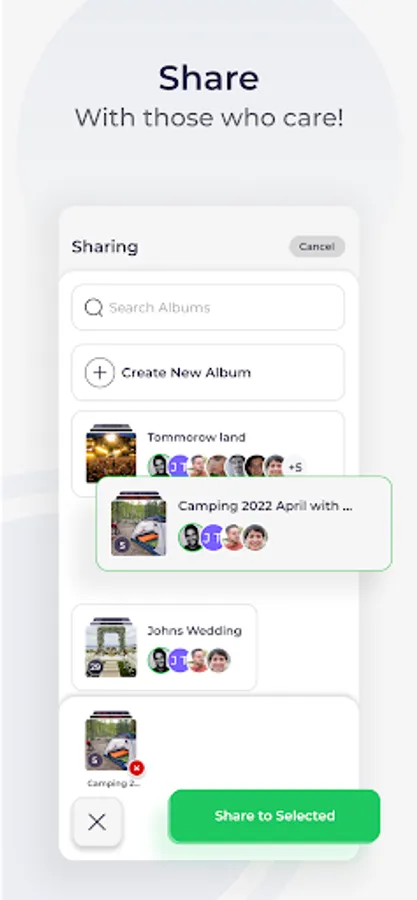
Task: Open the Tommorow land album thumbnail
Action: tap(111, 453)
